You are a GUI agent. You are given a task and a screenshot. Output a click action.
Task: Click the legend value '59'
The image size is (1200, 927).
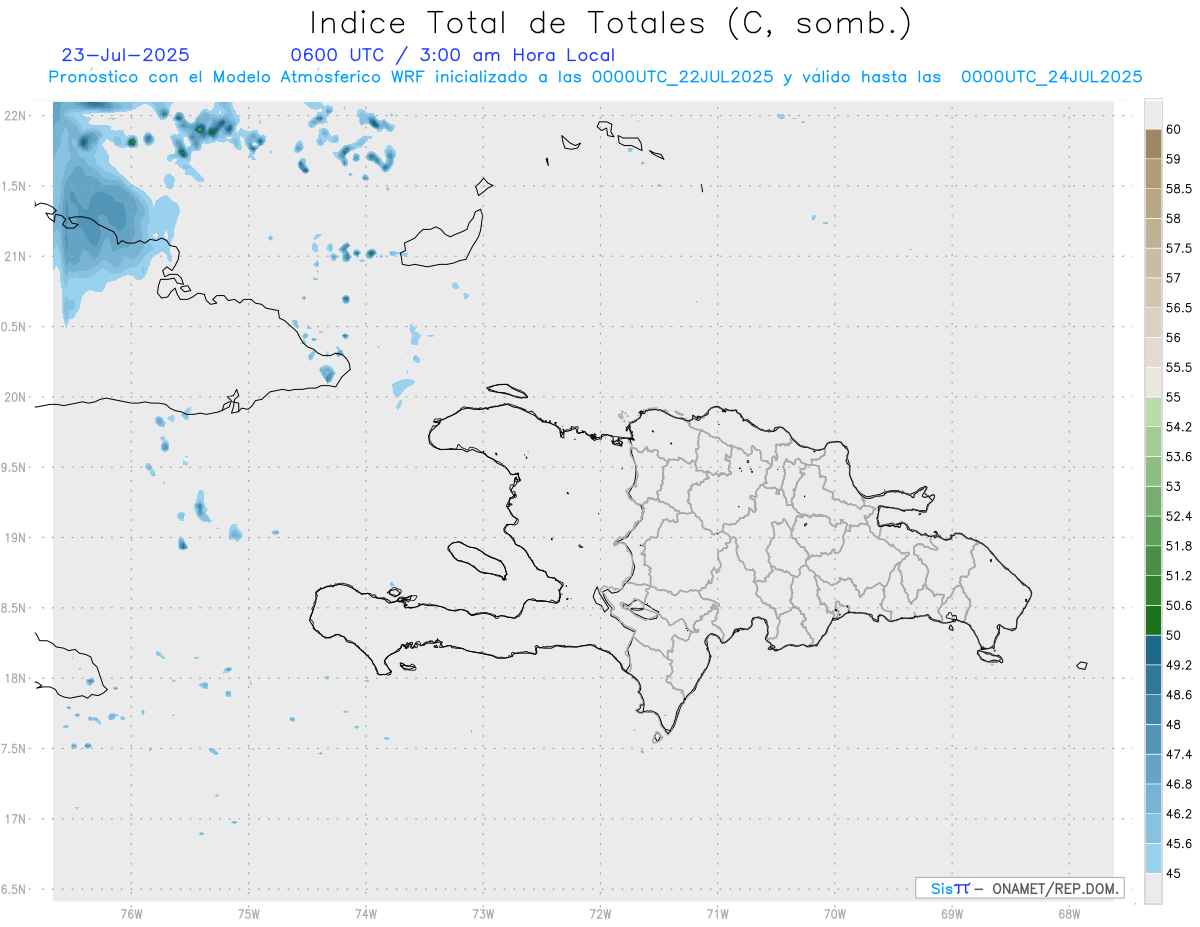point(1173,159)
